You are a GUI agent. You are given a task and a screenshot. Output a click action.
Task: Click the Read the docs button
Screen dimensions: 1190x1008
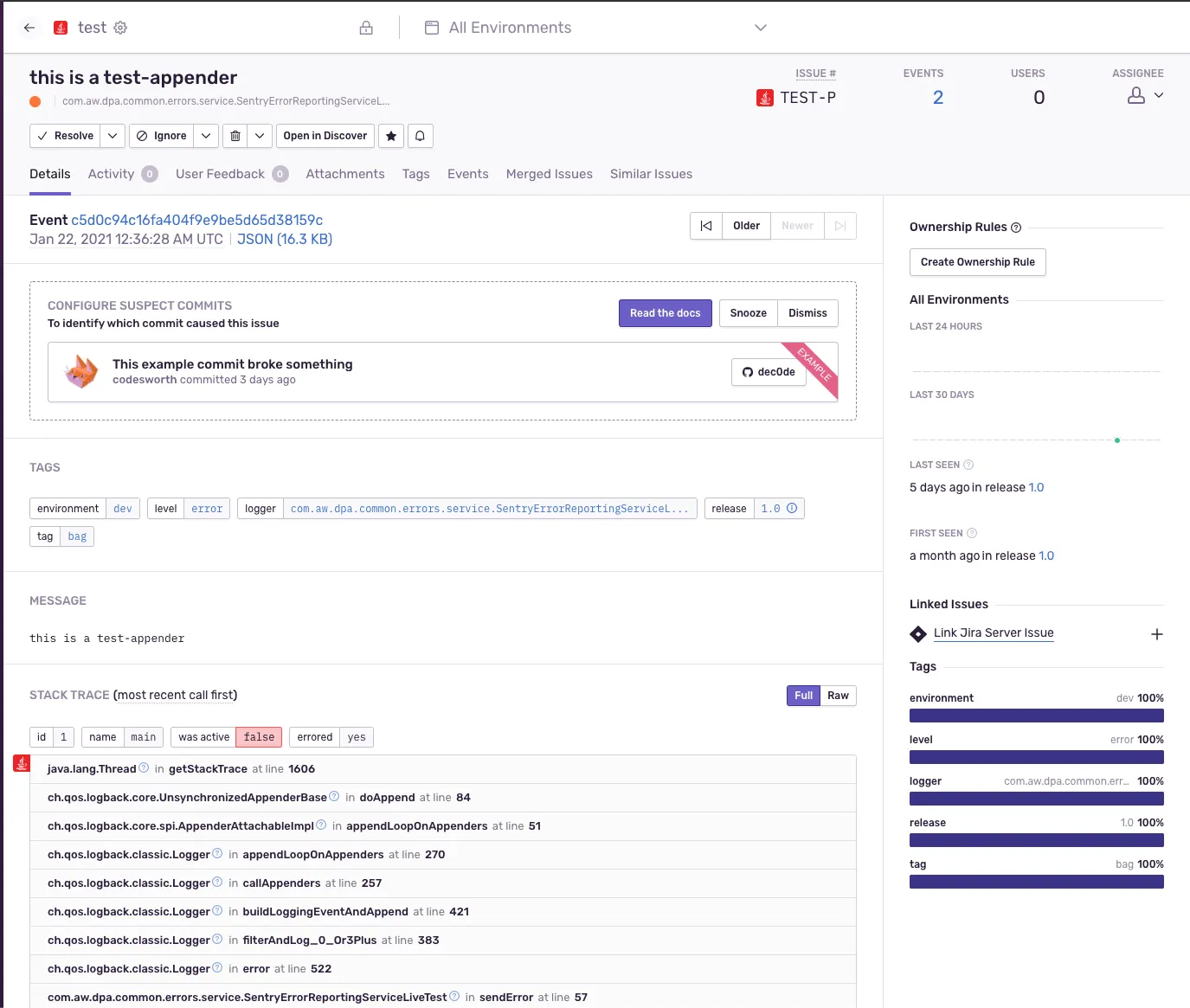pos(665,313)
